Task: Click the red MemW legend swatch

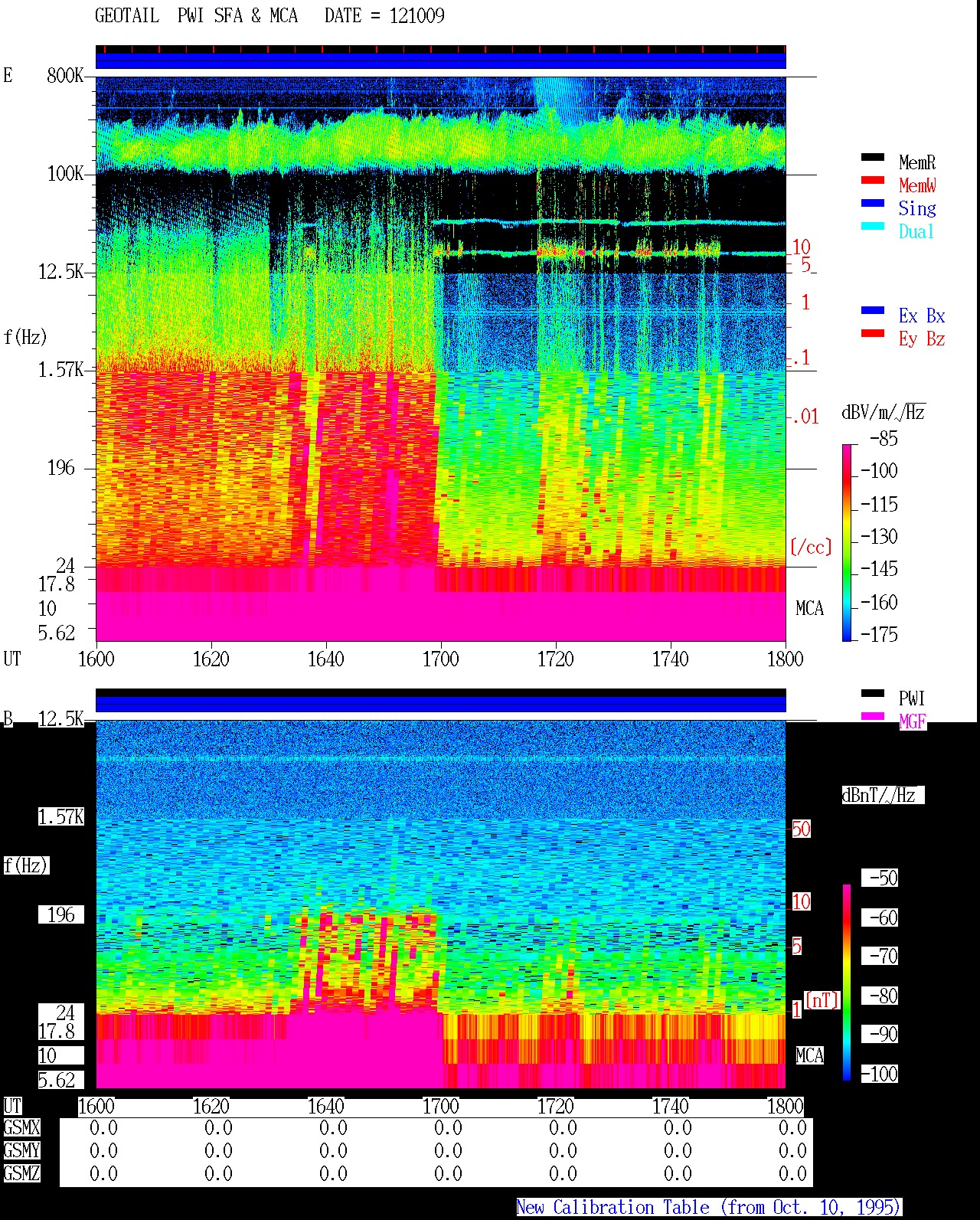Action: pyautogui.click(x=873, y=181)
